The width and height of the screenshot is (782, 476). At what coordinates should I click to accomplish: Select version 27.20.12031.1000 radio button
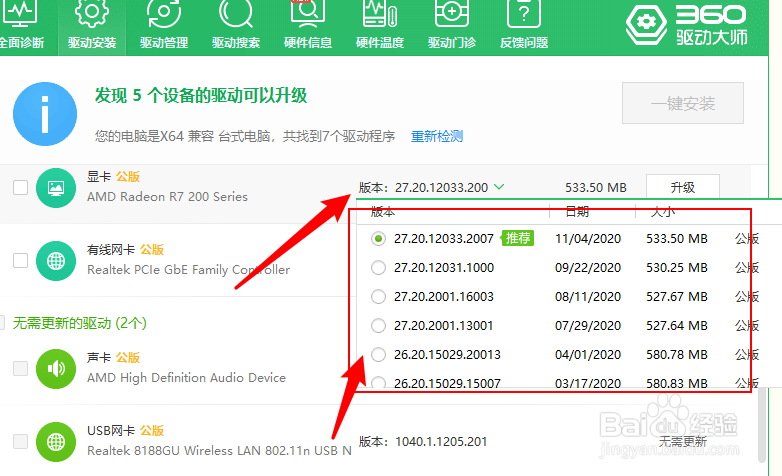tap(379, 268)
